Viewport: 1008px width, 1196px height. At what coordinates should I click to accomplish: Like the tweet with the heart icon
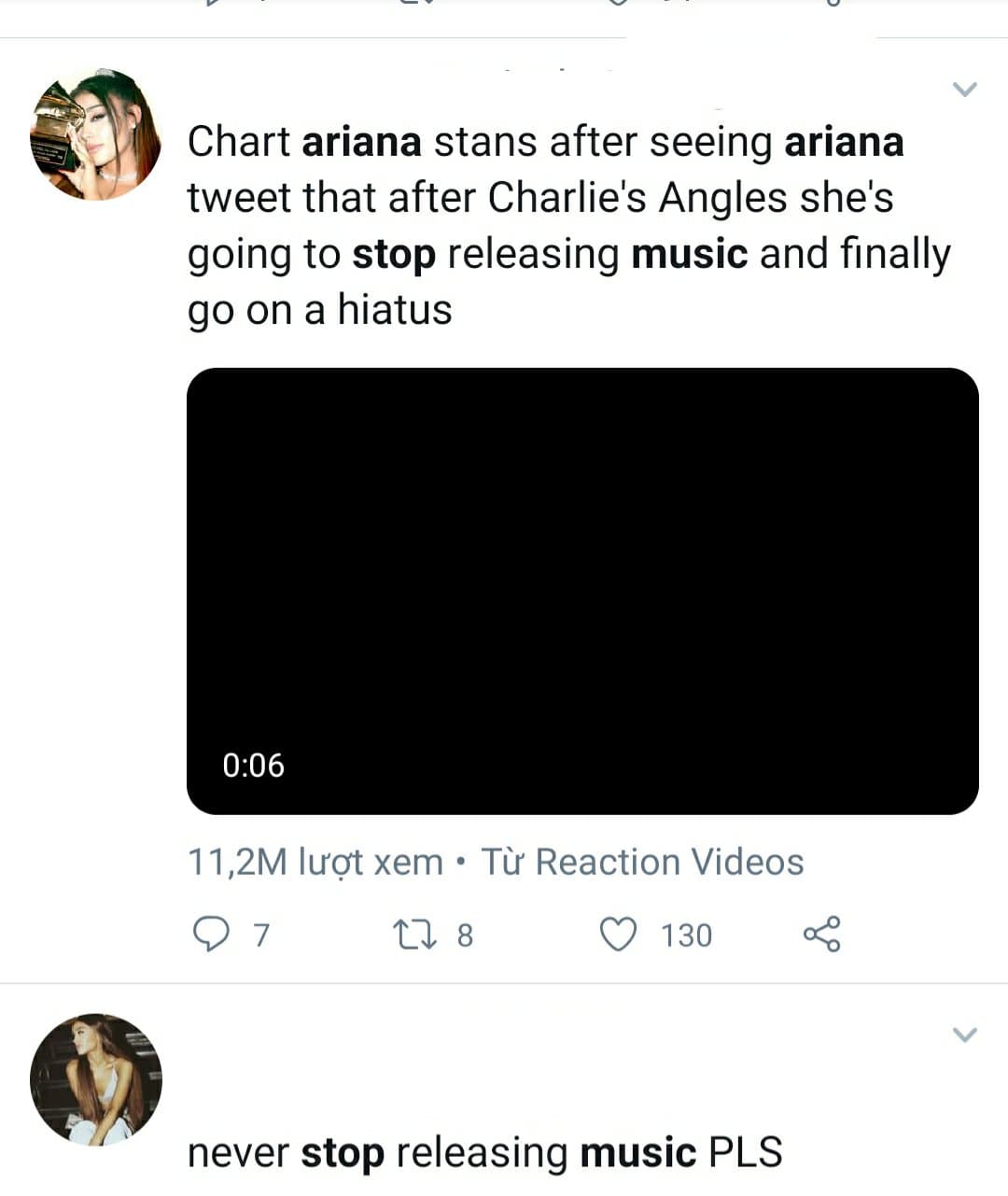618,934
